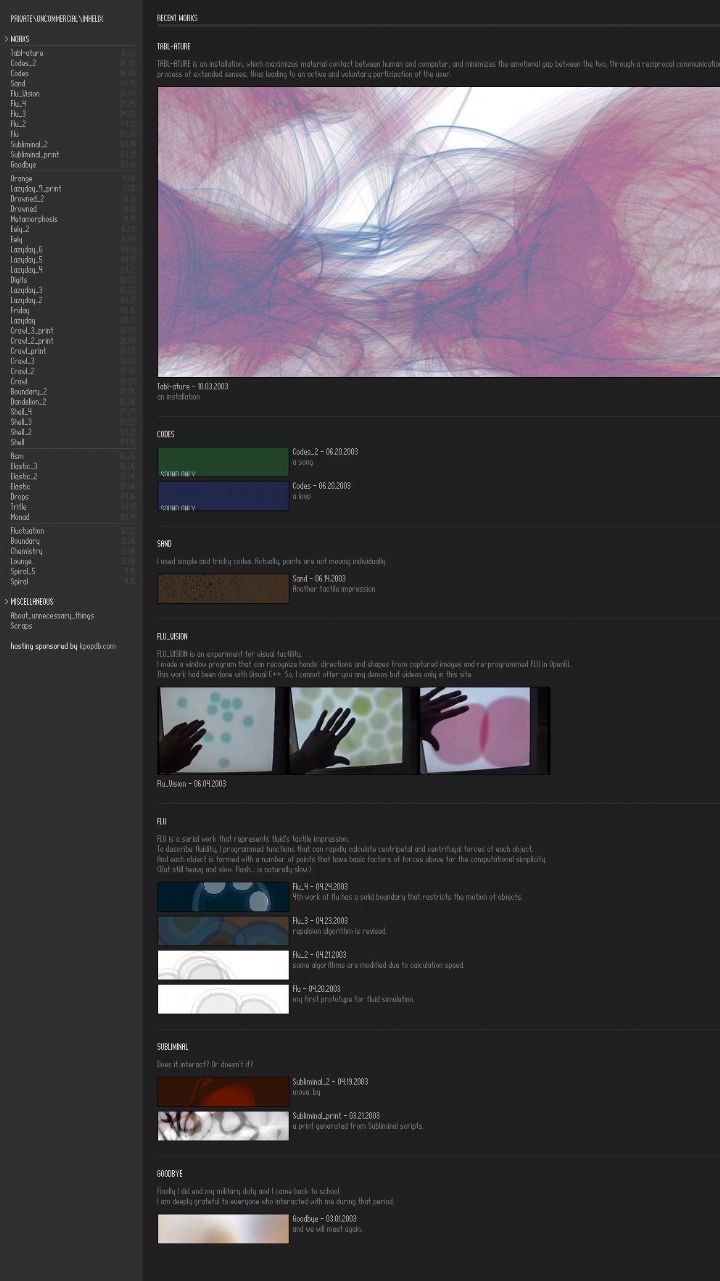Screen dimensions: 720x1281
Task: Open the Goodbye thumbnail
Action: pyautogui.click(x=223, y=1229)
